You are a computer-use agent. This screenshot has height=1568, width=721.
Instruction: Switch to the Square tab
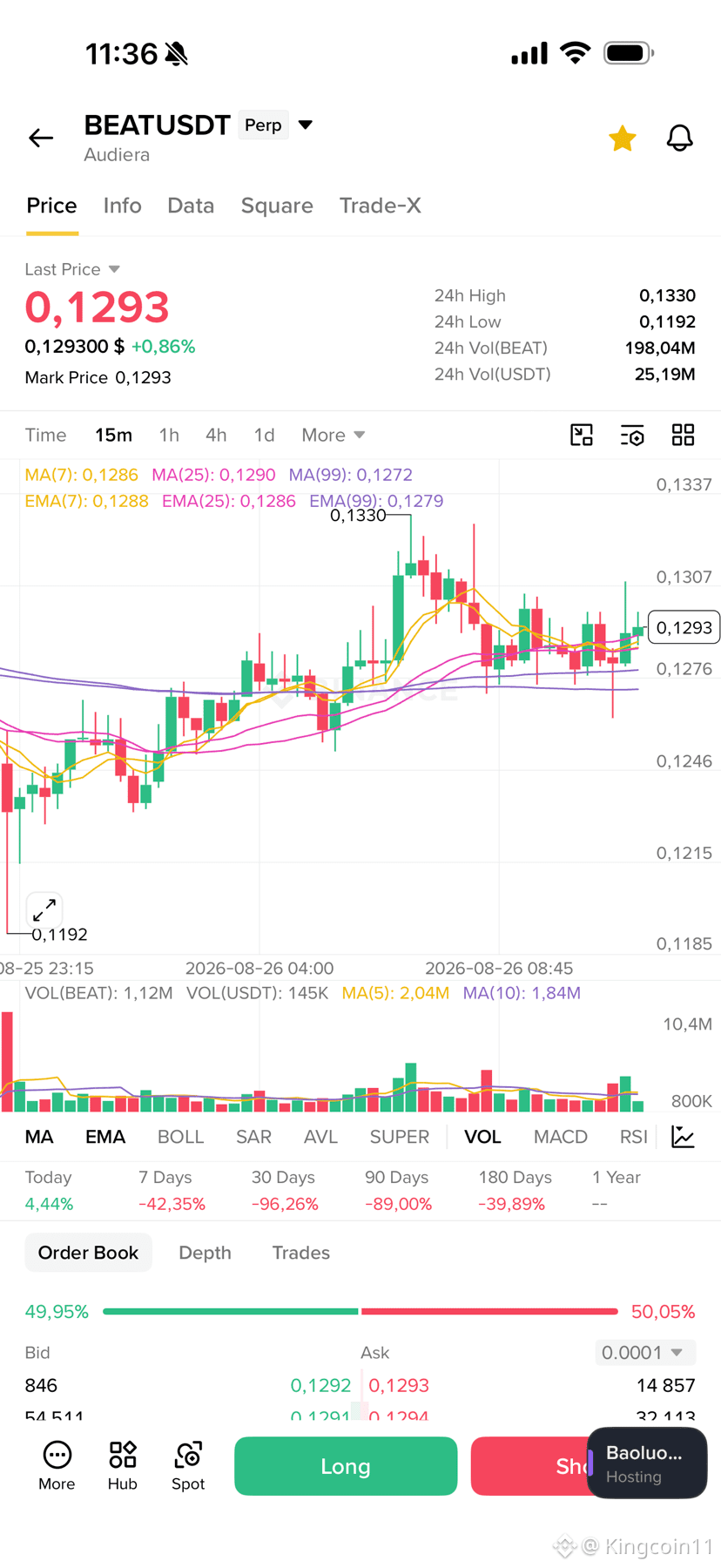277,206
